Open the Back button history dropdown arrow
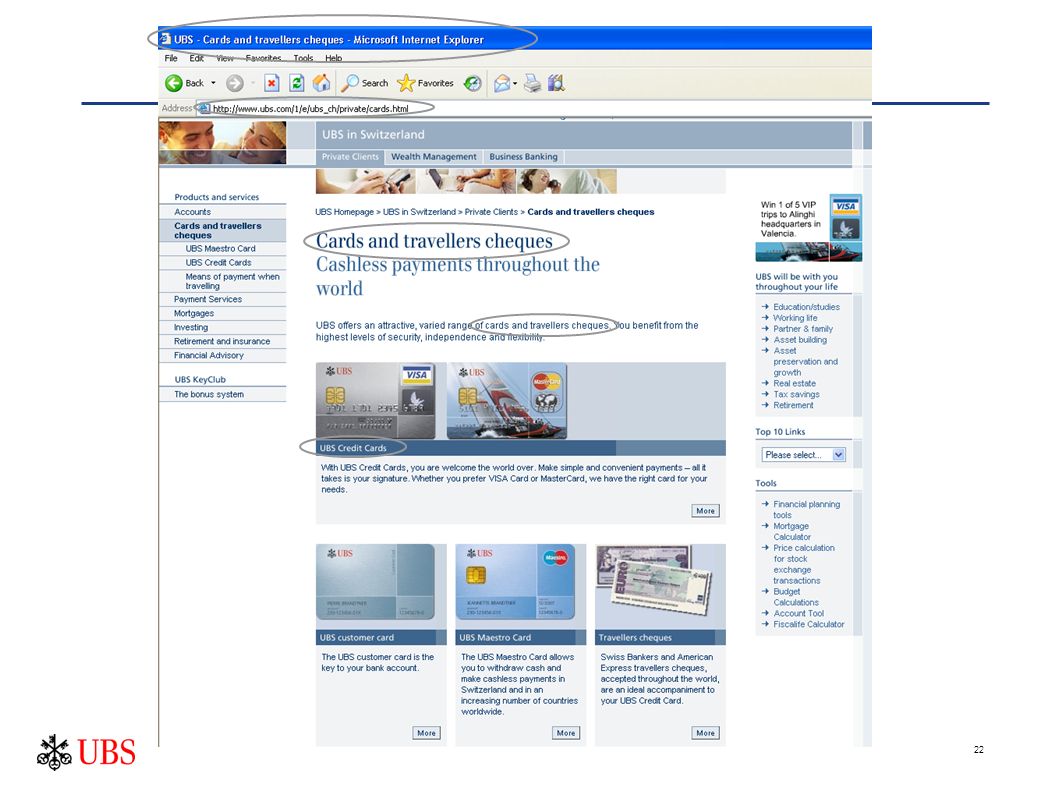This screenshot has height=792, width=1056. tap(213, 84)
